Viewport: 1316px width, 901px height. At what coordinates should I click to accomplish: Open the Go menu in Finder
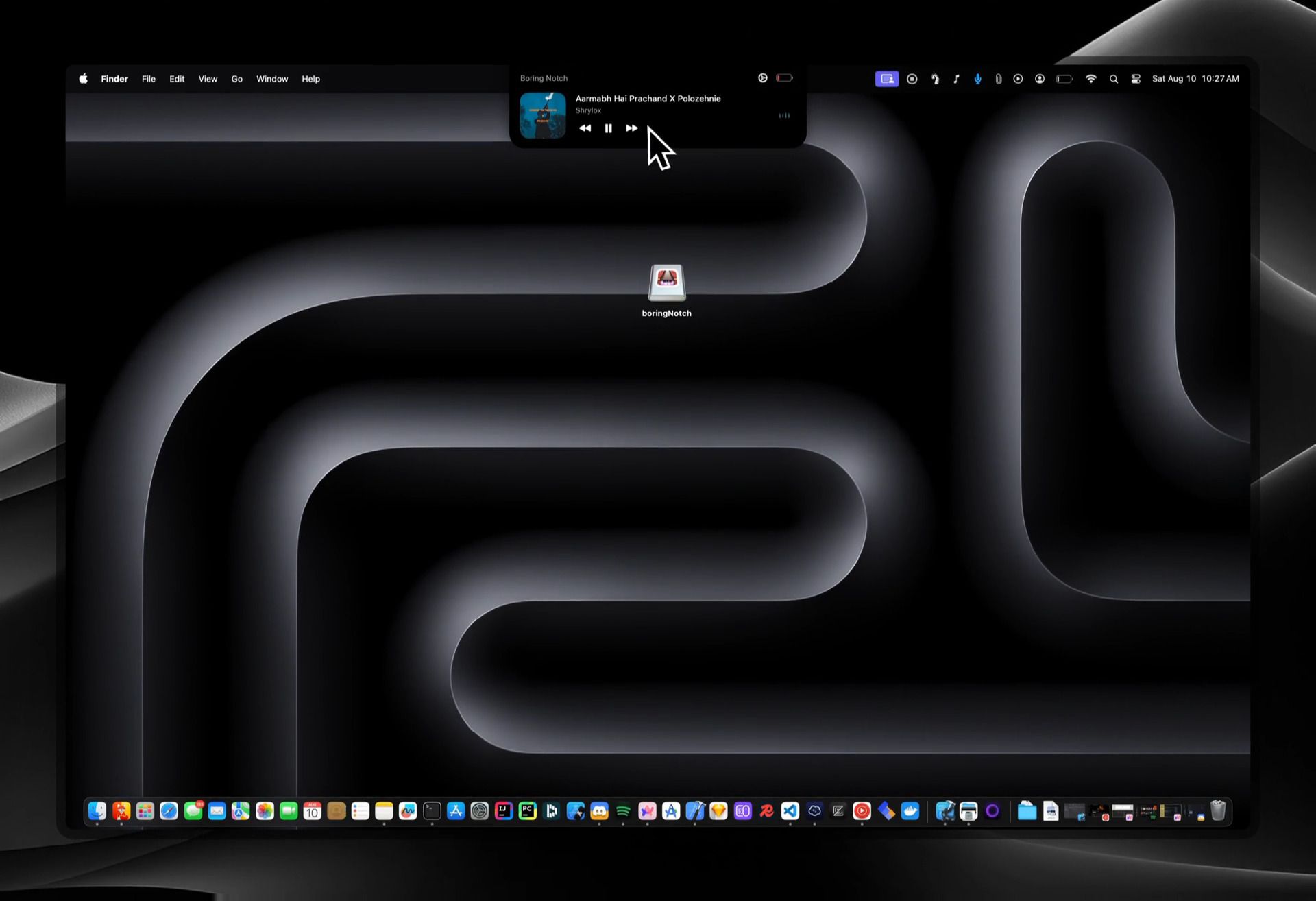(236, 79)
